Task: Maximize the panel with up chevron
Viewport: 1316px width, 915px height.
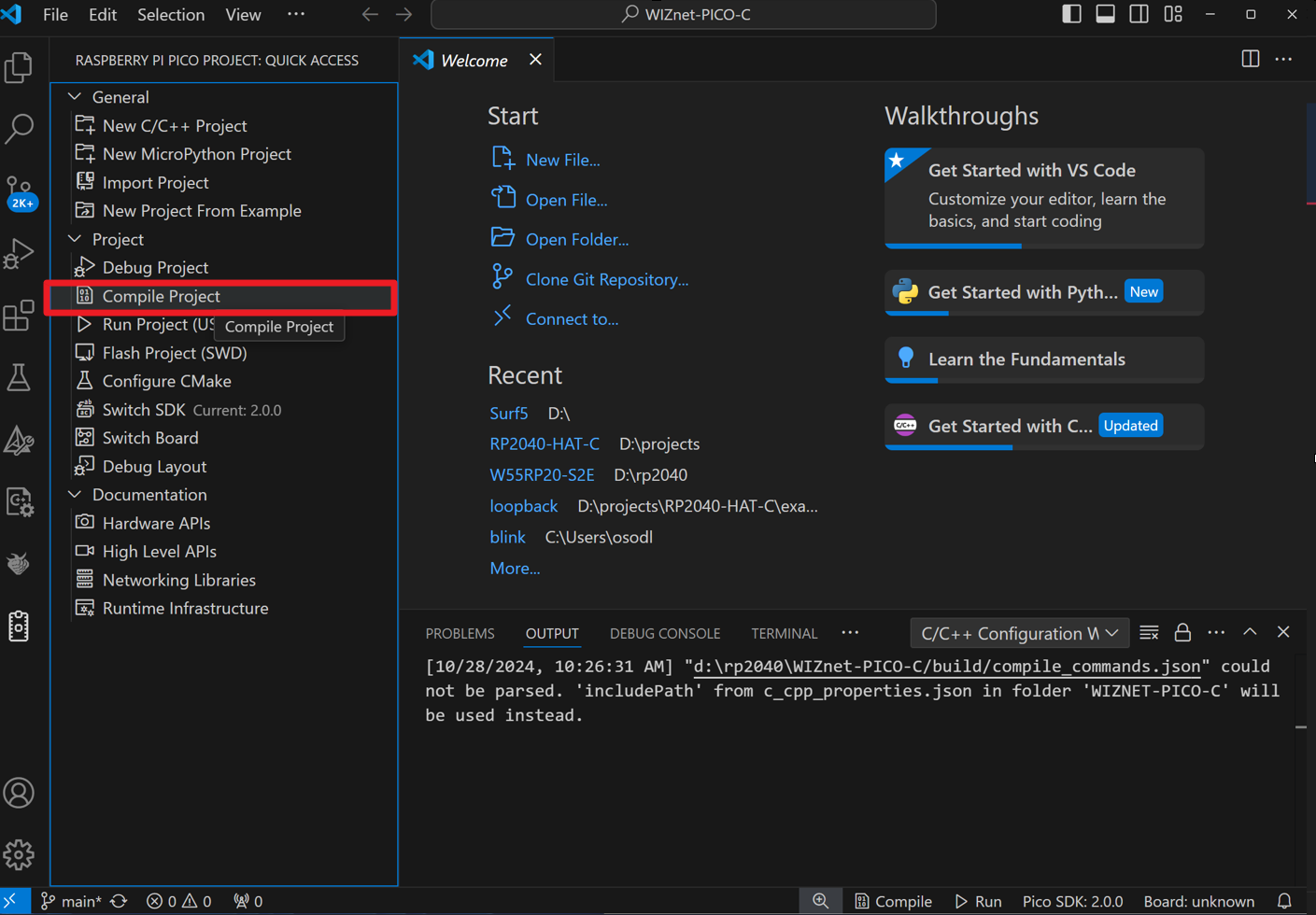Action: pyautogui.click(x=1250, y=633)
